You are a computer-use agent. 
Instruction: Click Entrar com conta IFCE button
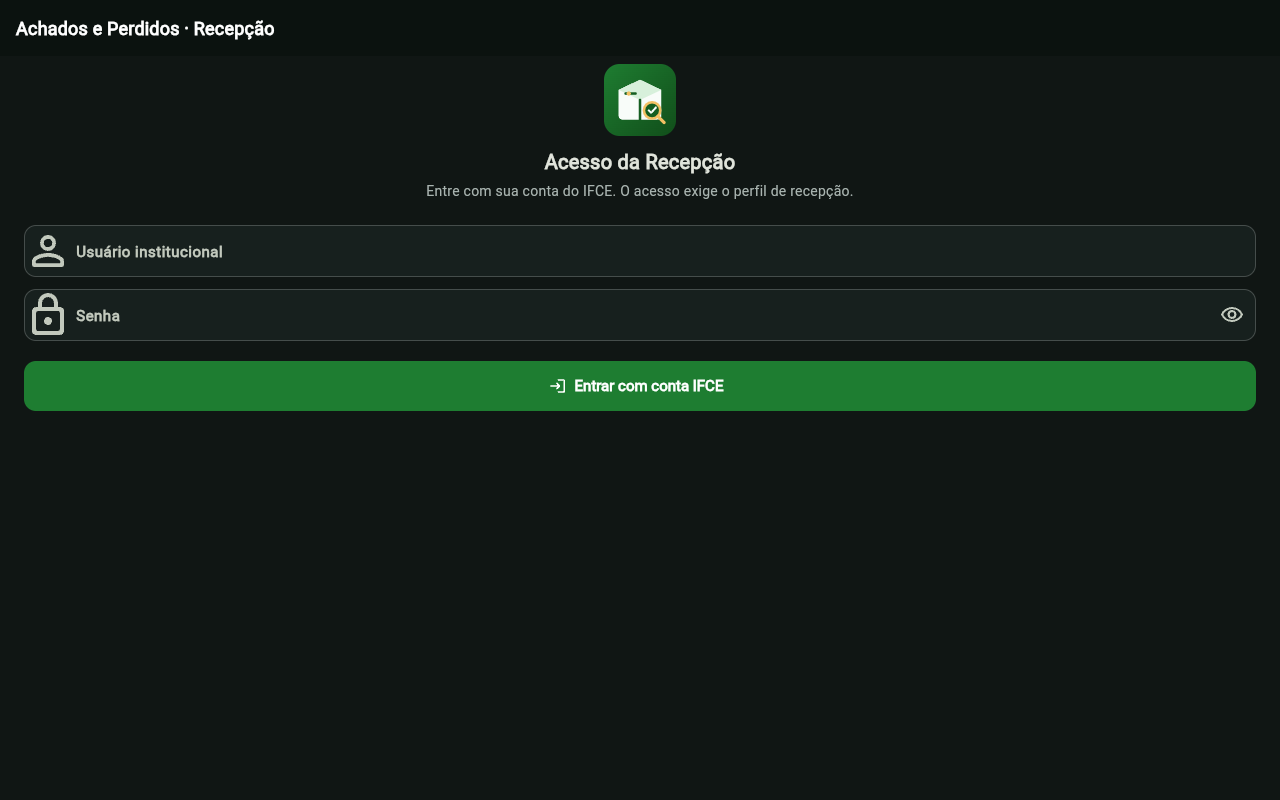click(640, 386)
